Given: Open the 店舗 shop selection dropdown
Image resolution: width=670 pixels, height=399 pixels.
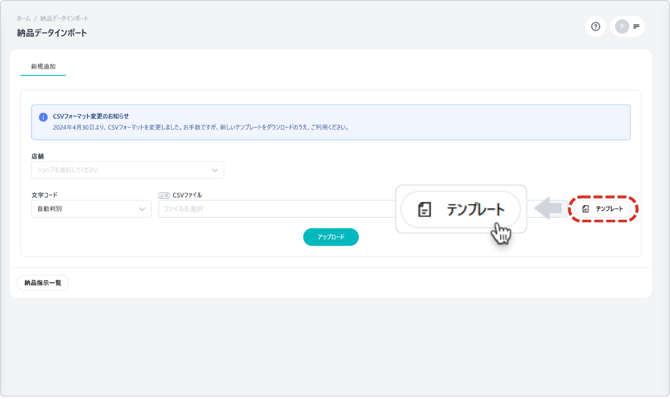Looking at the screenshot, I should 127,170.
